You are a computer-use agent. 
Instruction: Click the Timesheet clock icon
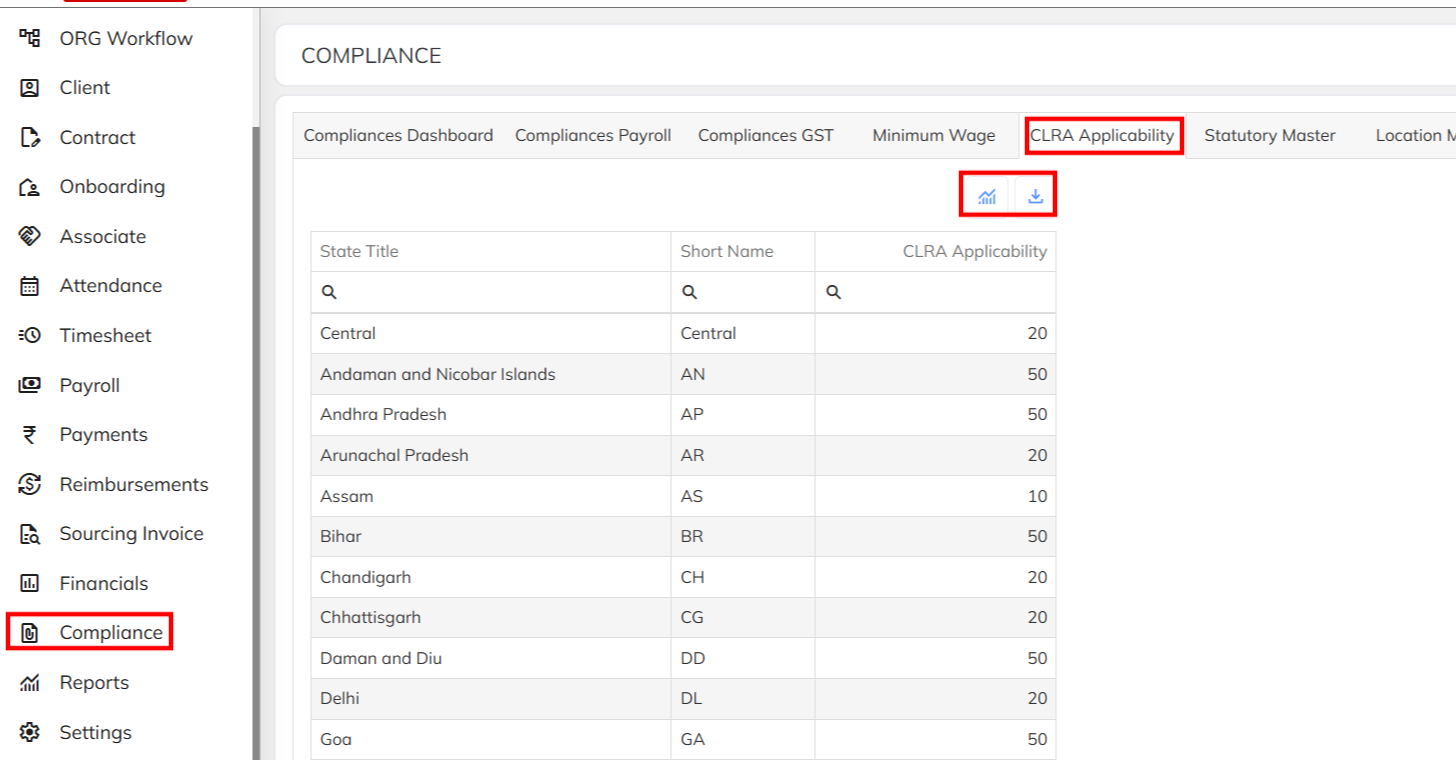coord(30,335)
